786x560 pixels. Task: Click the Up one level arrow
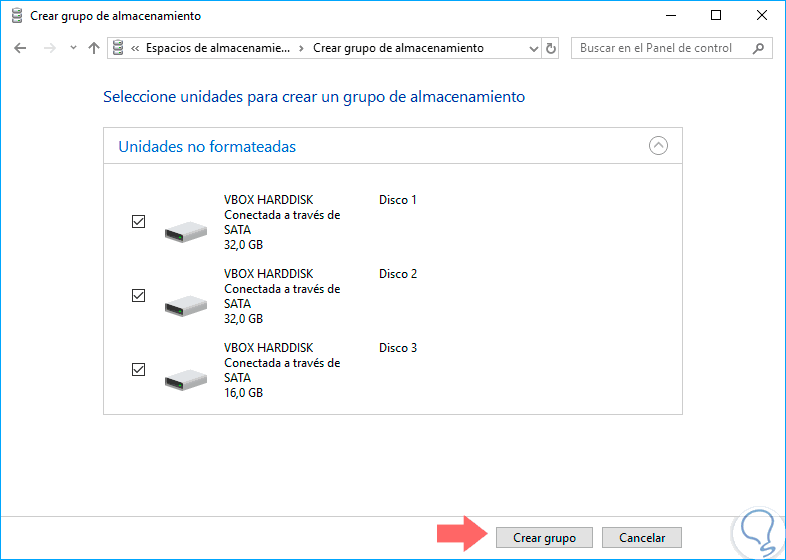coord(94,48)
